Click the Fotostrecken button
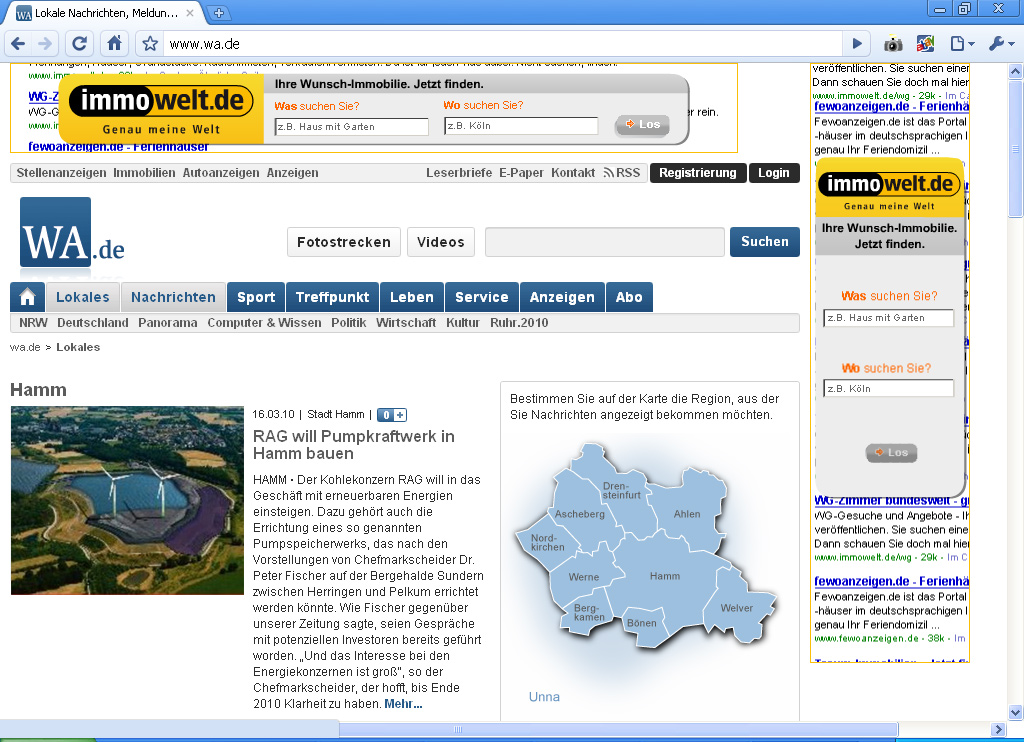The image size is (1024, 742). 344,242
